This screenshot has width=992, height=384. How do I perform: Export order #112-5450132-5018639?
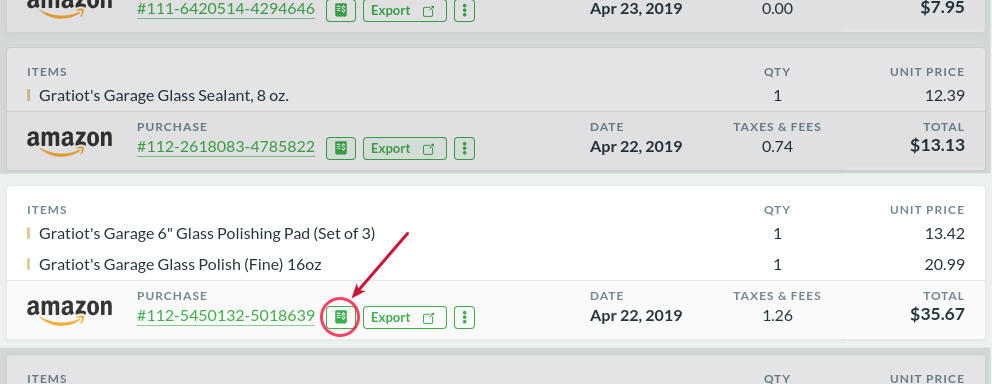click(405, 318)
